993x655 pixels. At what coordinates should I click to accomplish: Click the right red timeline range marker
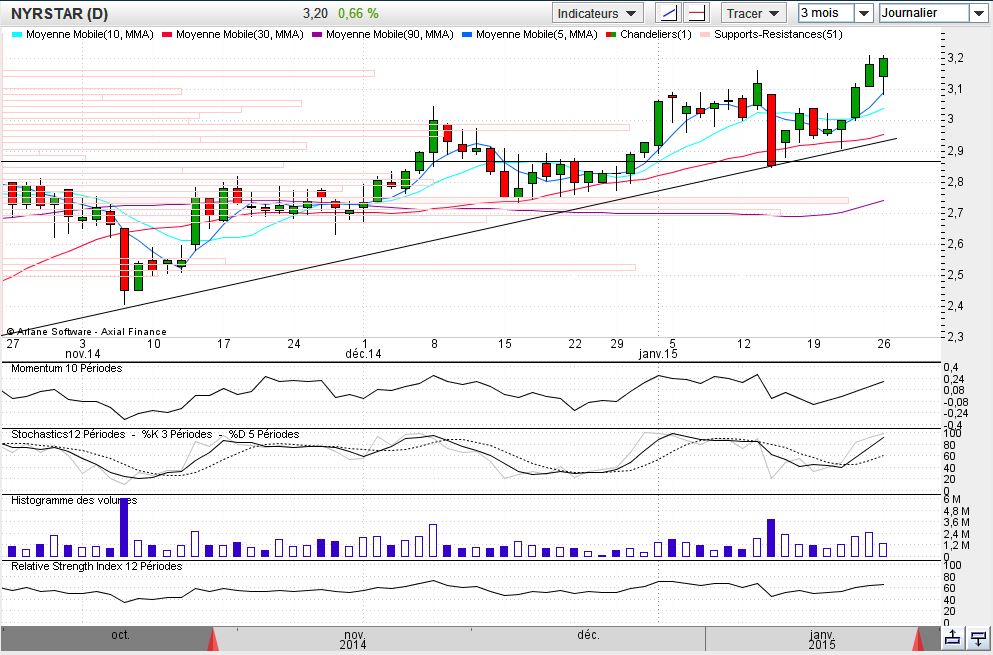[920, 638]
